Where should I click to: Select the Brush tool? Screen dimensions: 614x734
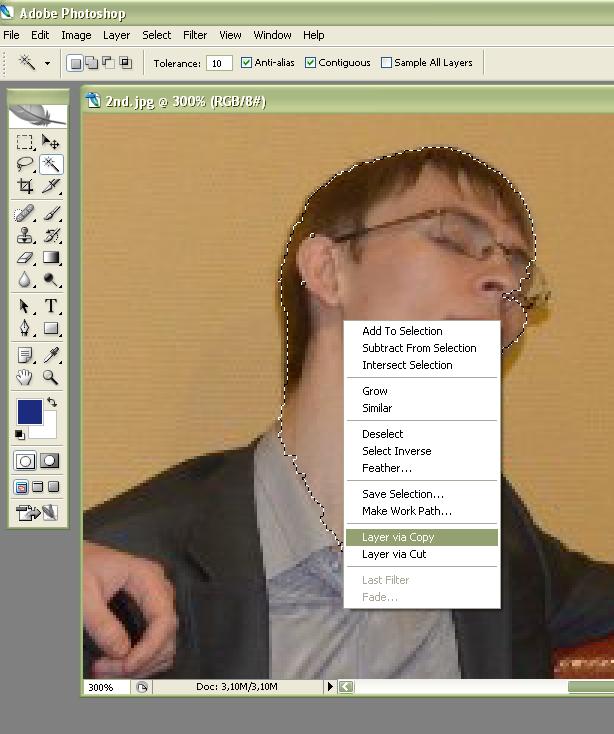[51, 213]
